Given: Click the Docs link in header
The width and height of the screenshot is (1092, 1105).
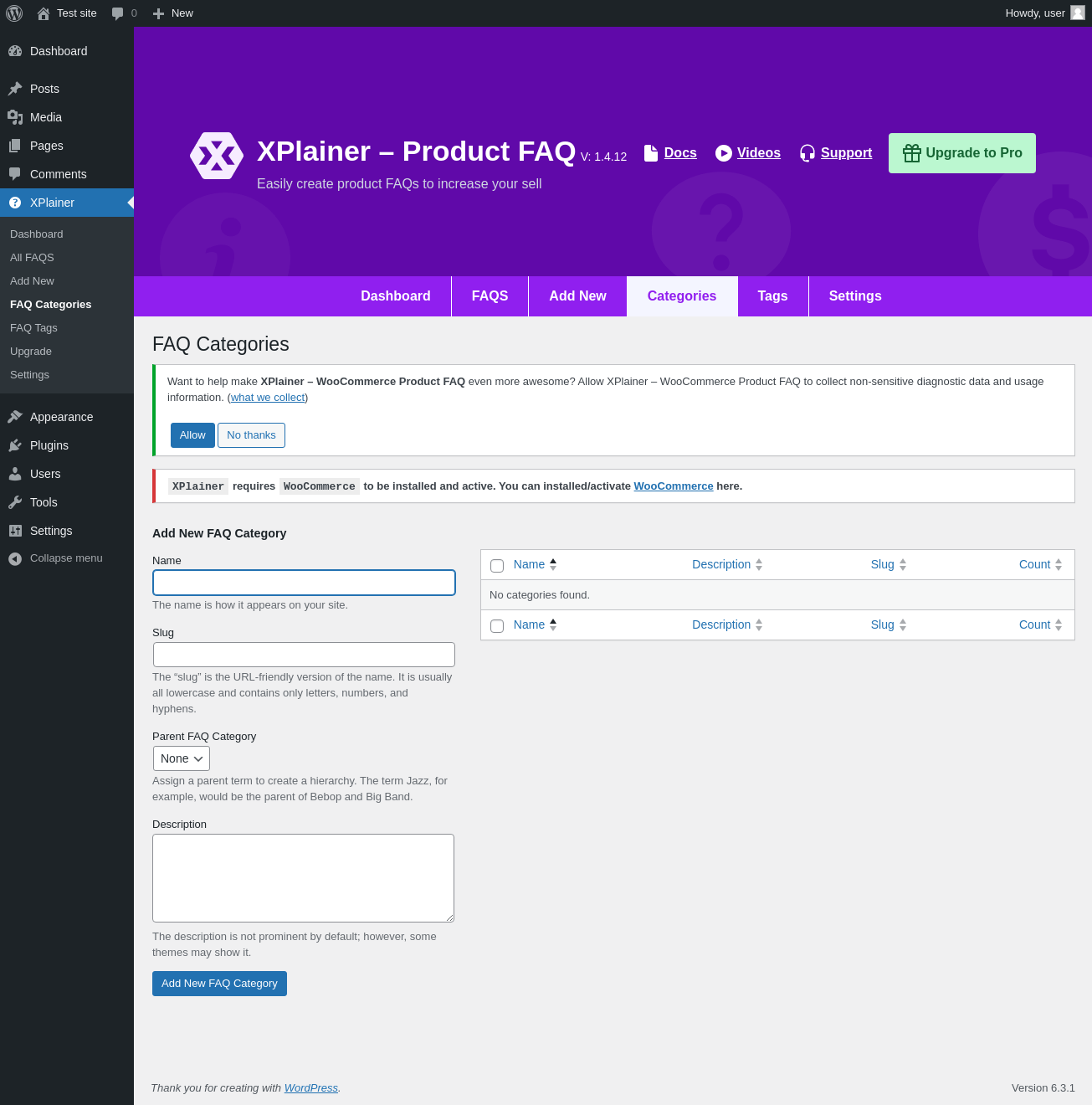Looking at the screenshot, I should tap(680, 153).
